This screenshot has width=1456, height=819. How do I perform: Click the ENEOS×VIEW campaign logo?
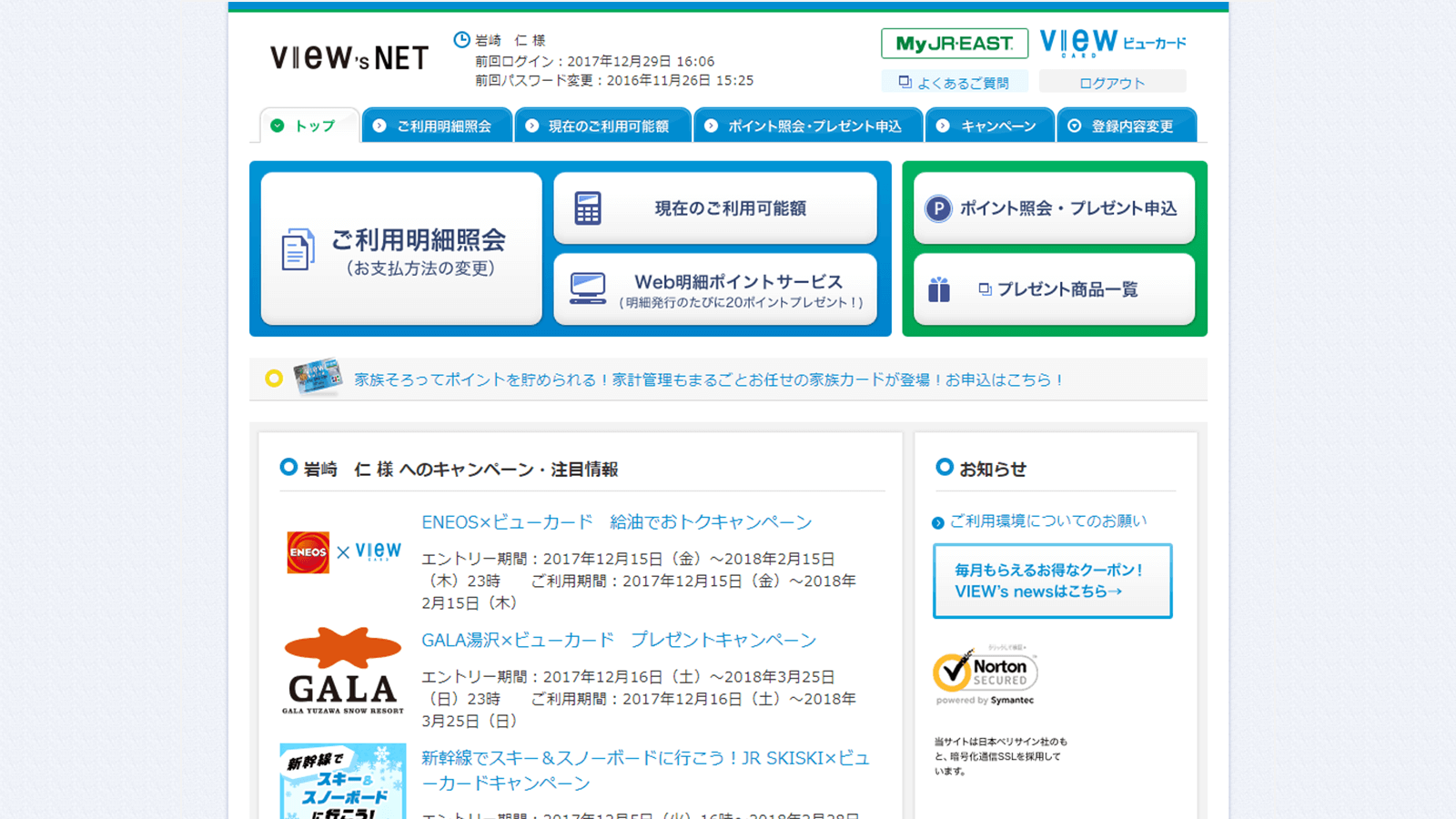(x=343, y=551)
